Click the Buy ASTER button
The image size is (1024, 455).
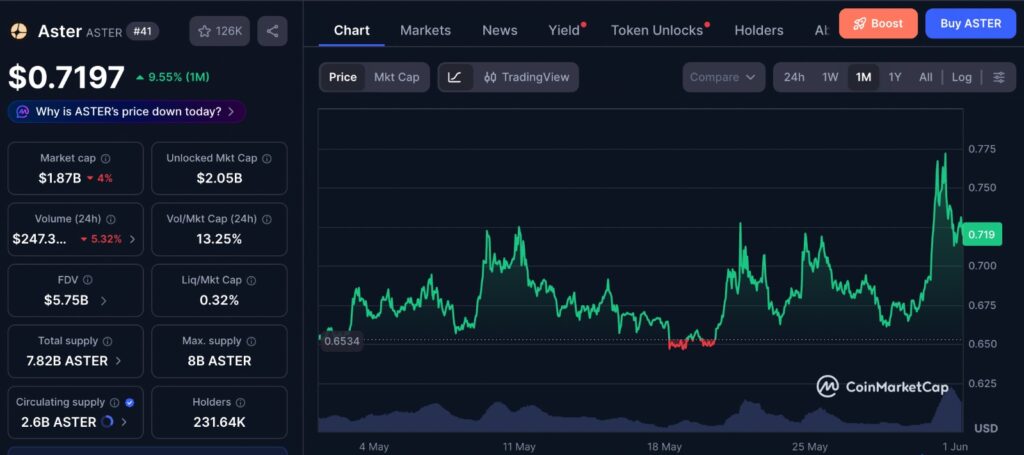pos(970,24)
